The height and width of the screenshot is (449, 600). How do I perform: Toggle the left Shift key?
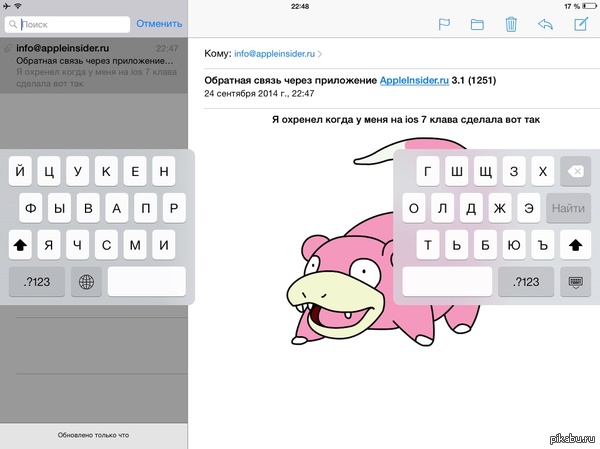[22, 243]
